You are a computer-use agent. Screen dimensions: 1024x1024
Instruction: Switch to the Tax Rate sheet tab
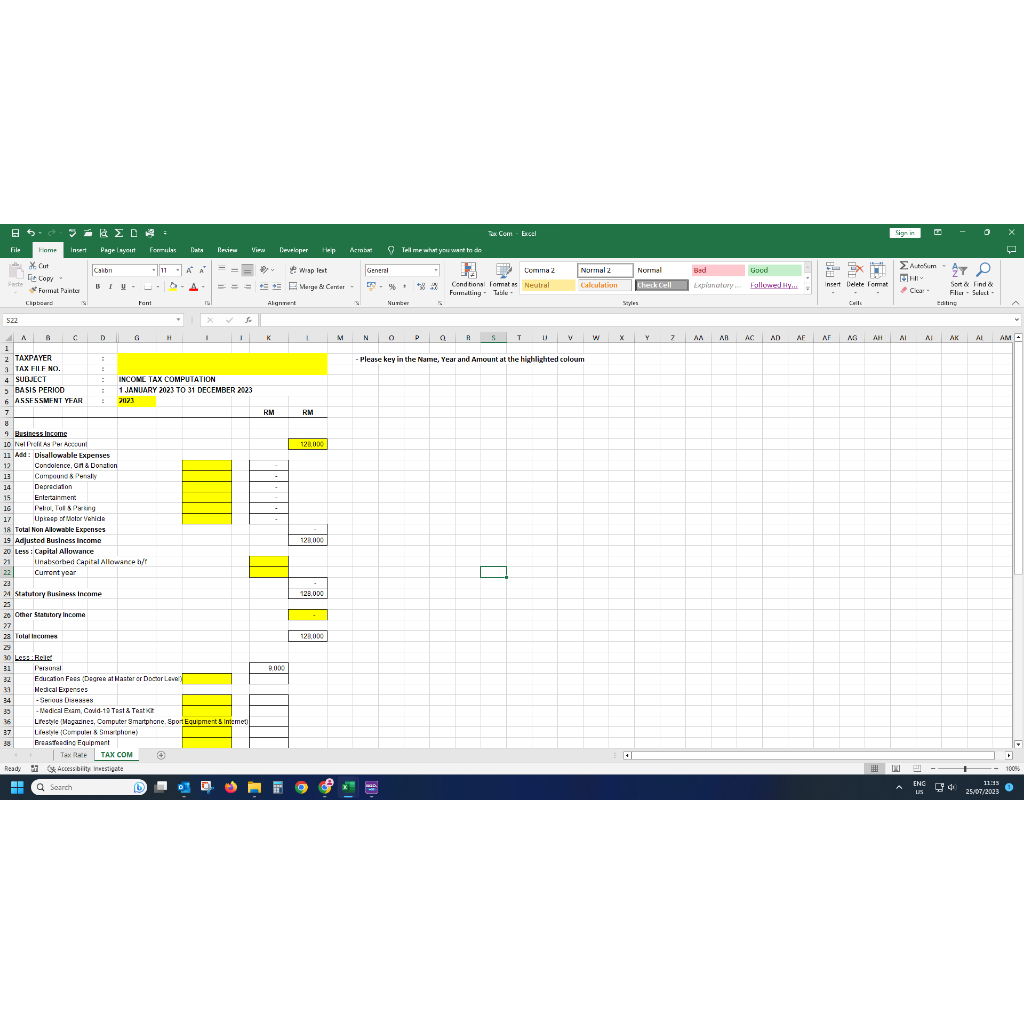click(73, 755)
